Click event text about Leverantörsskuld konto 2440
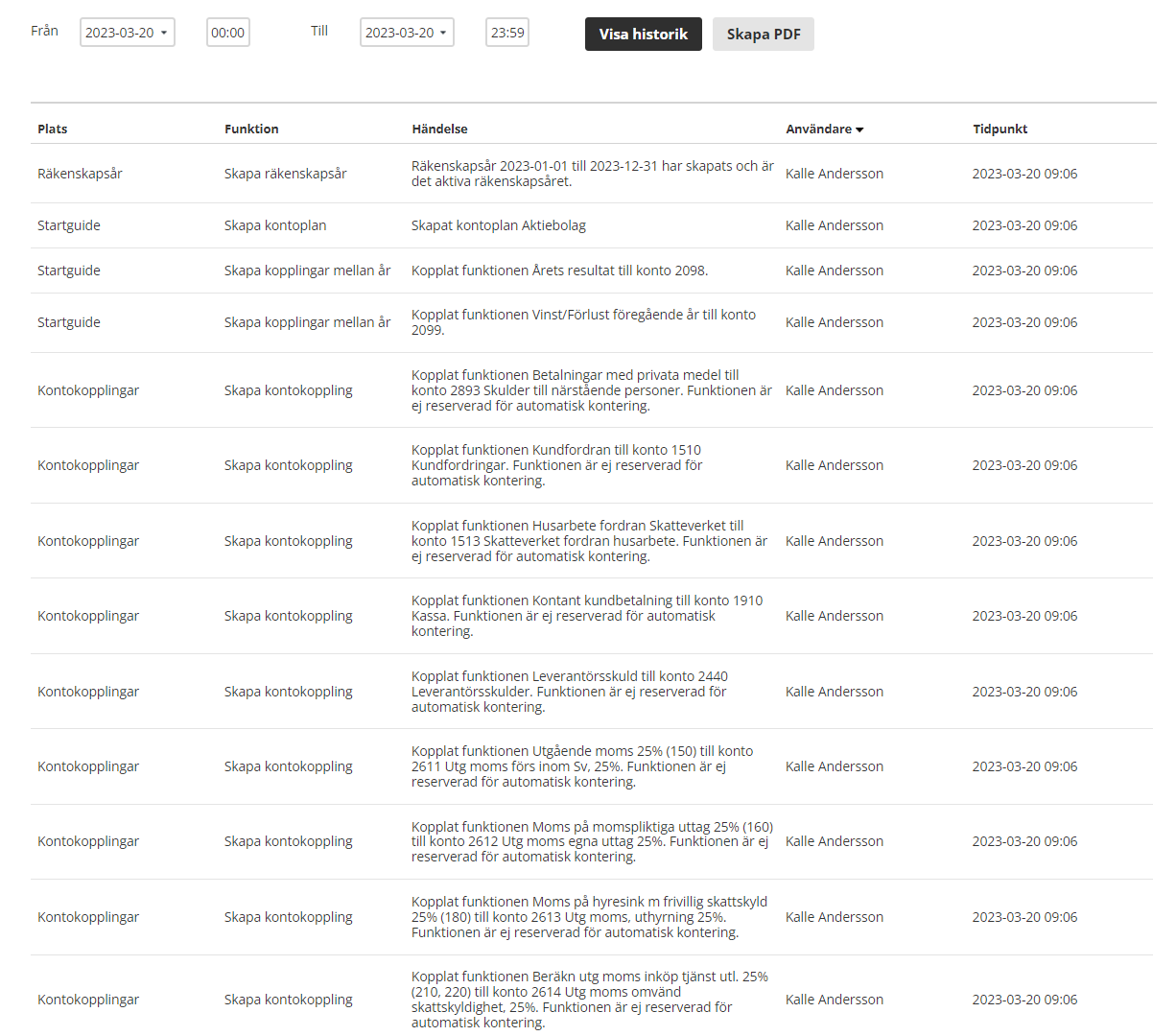 pyautogui.click(x=570, y=692)
